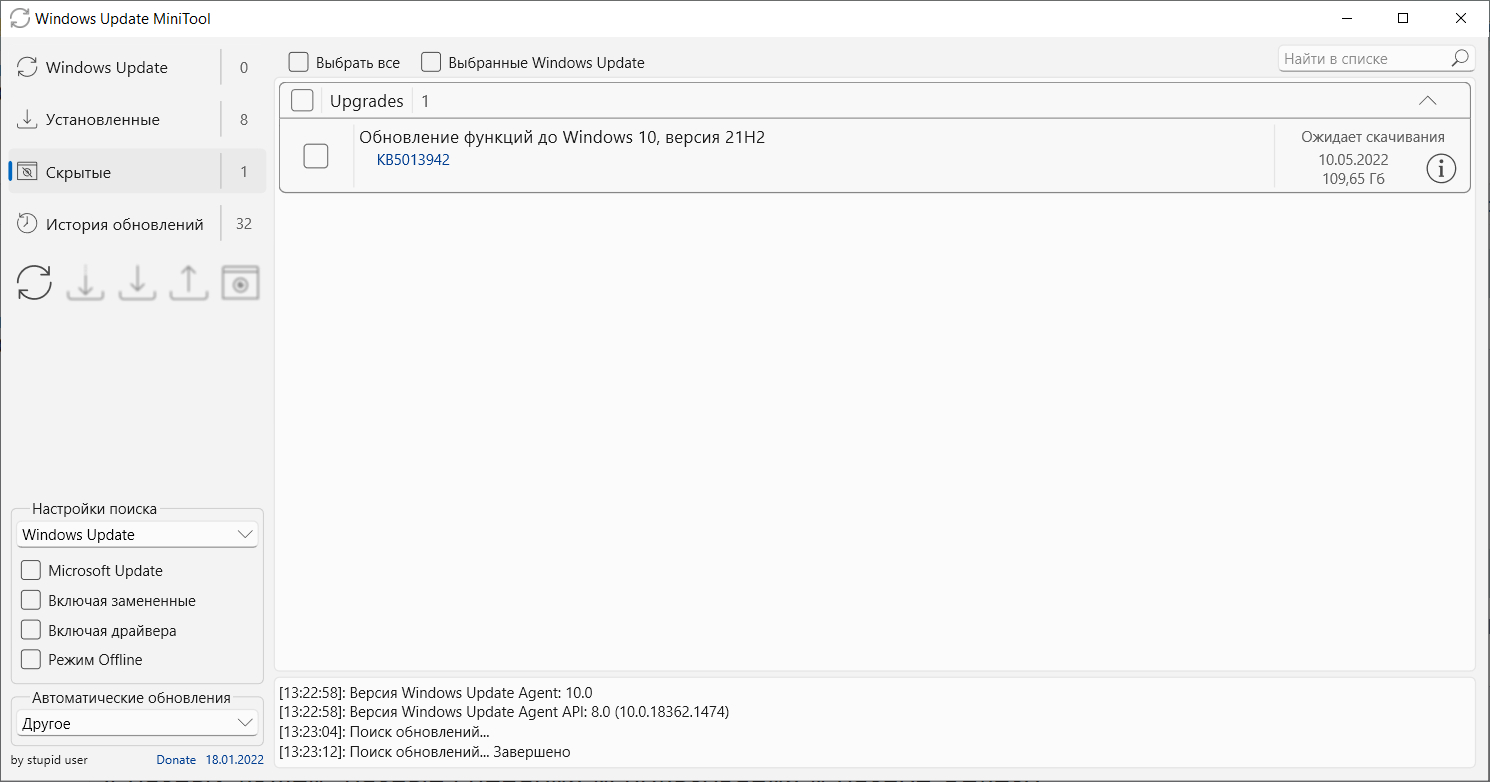The height and width of the screenshot is (782, 1490).
Task: Click the update size '109,65 Гб'
Action: click(1353, 180)
